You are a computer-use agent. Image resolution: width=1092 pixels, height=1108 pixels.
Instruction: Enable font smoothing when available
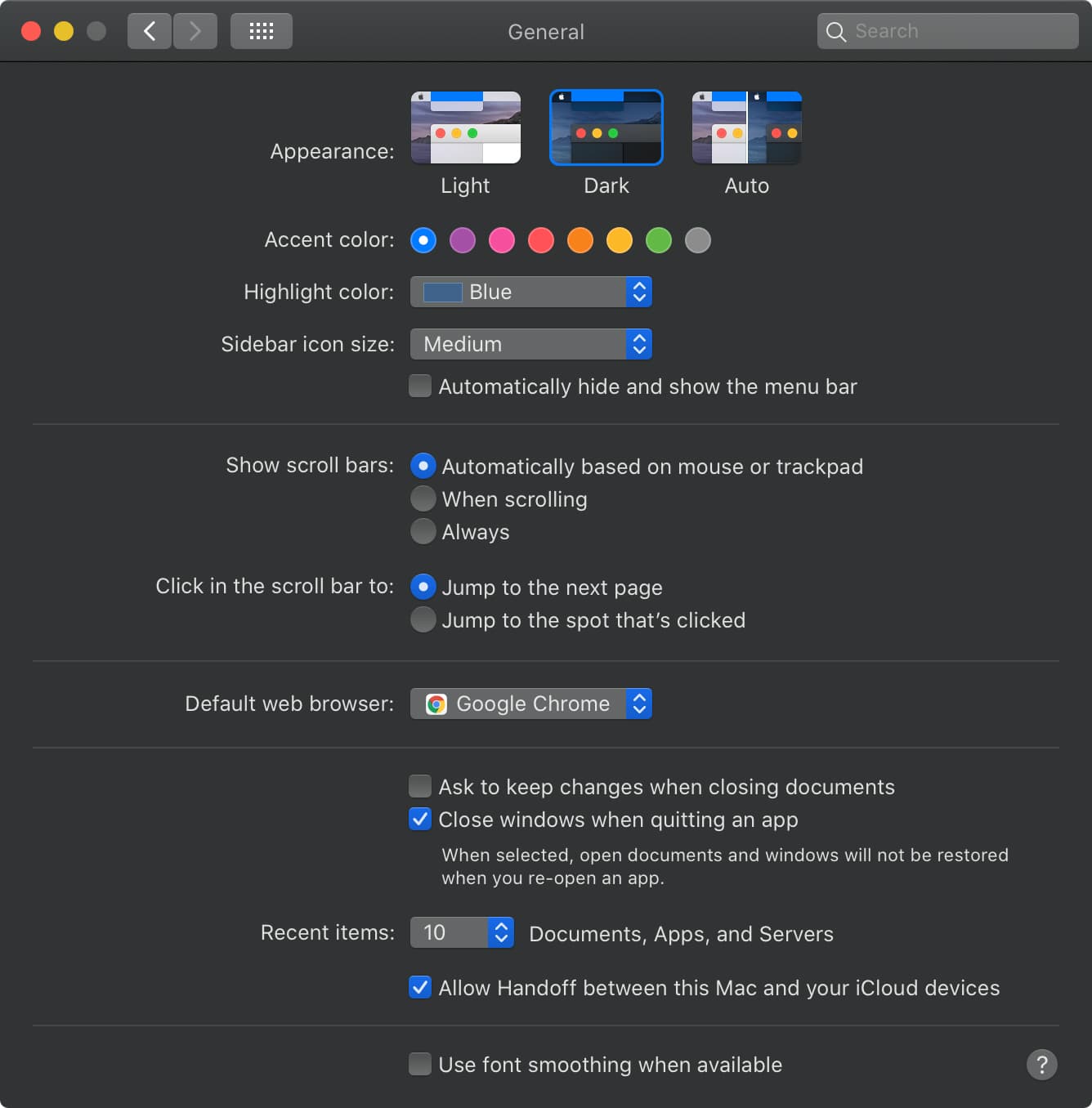[420, 1064]
